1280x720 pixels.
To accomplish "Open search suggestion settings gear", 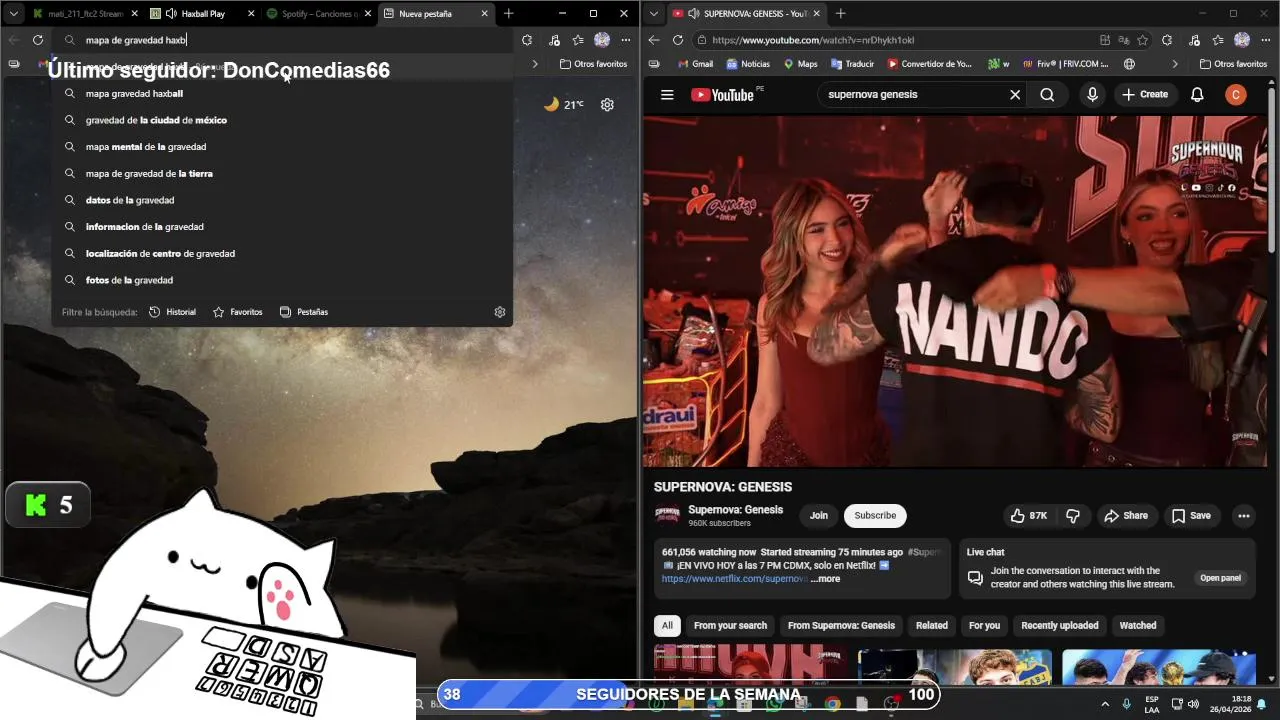I will pyautogui.click(x=500, y=312).
